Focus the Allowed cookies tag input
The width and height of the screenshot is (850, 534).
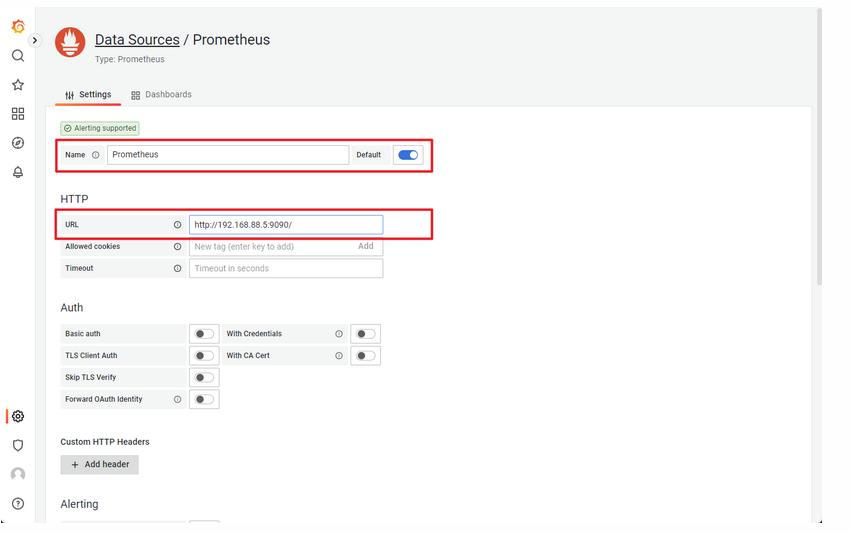pyautogui.click(x=271, y=246)
